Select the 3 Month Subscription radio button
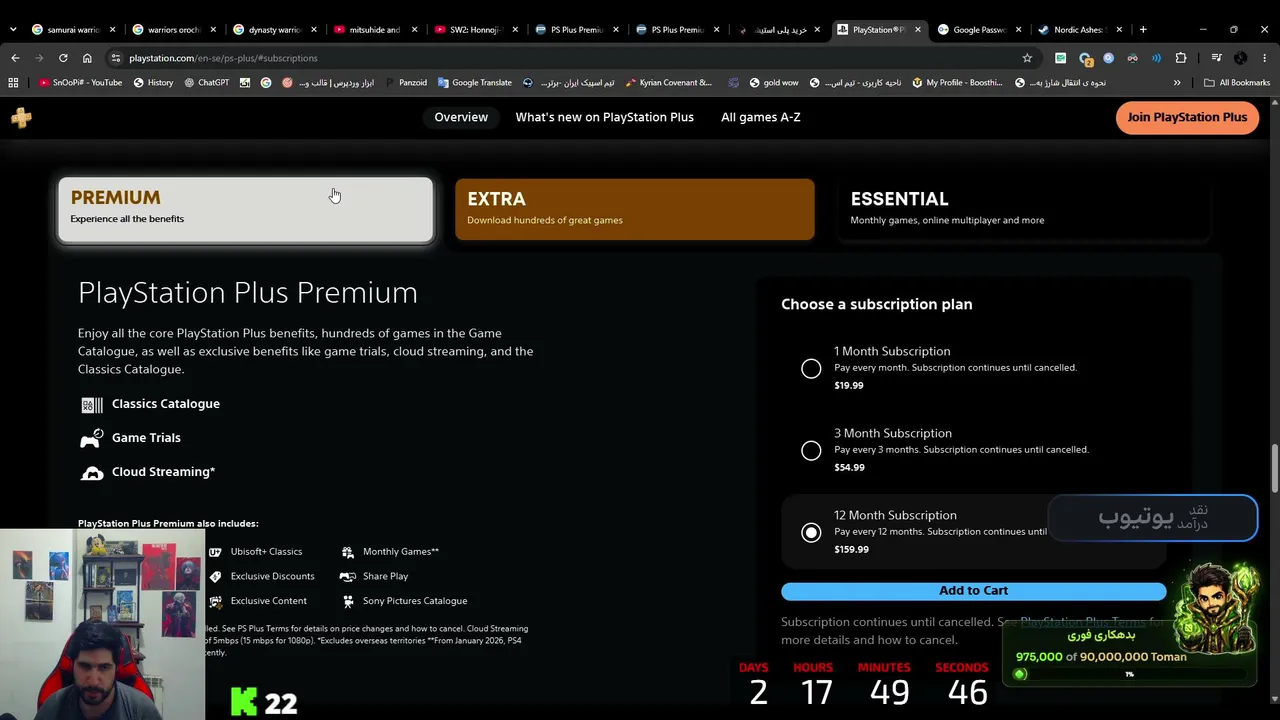Screen dimensions: 1280x720 pos(811,451)
